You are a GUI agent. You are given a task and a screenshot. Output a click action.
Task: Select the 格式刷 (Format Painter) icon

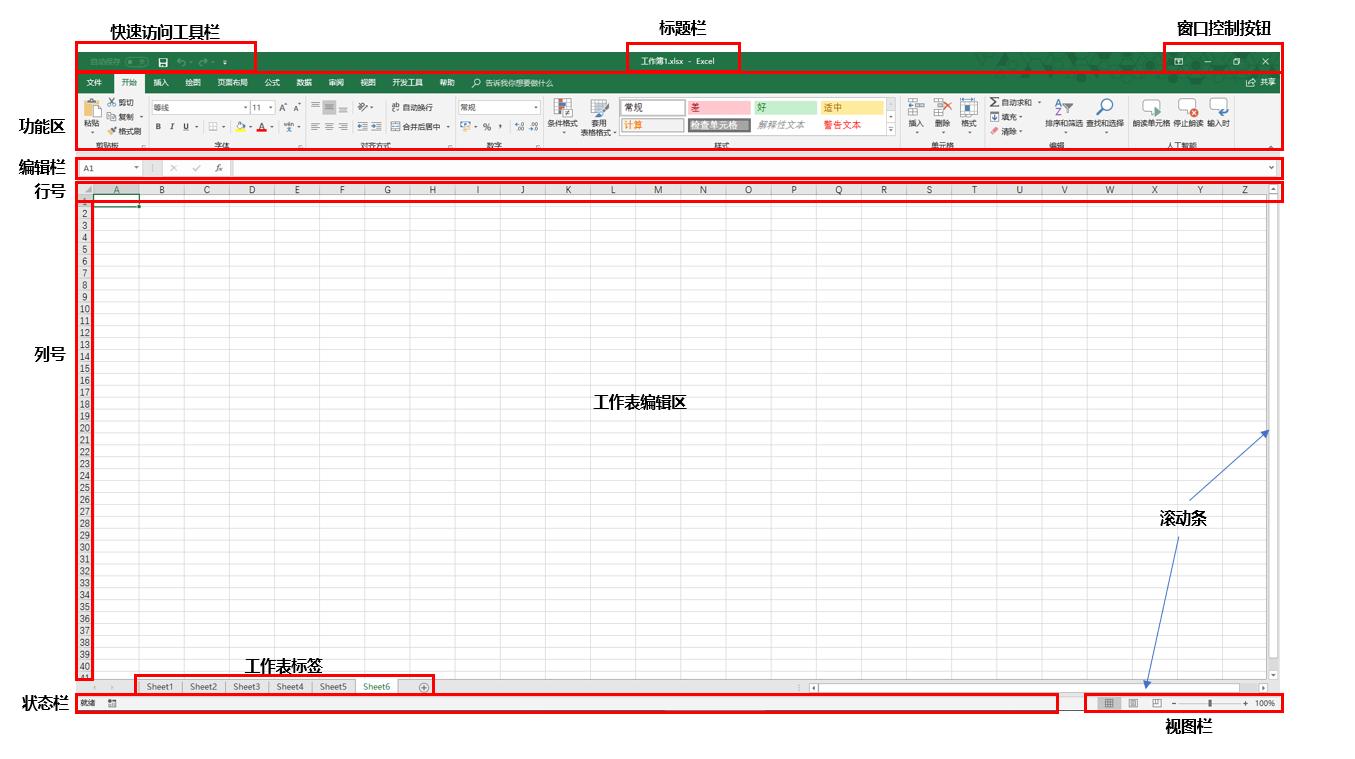tap(113, 128)
